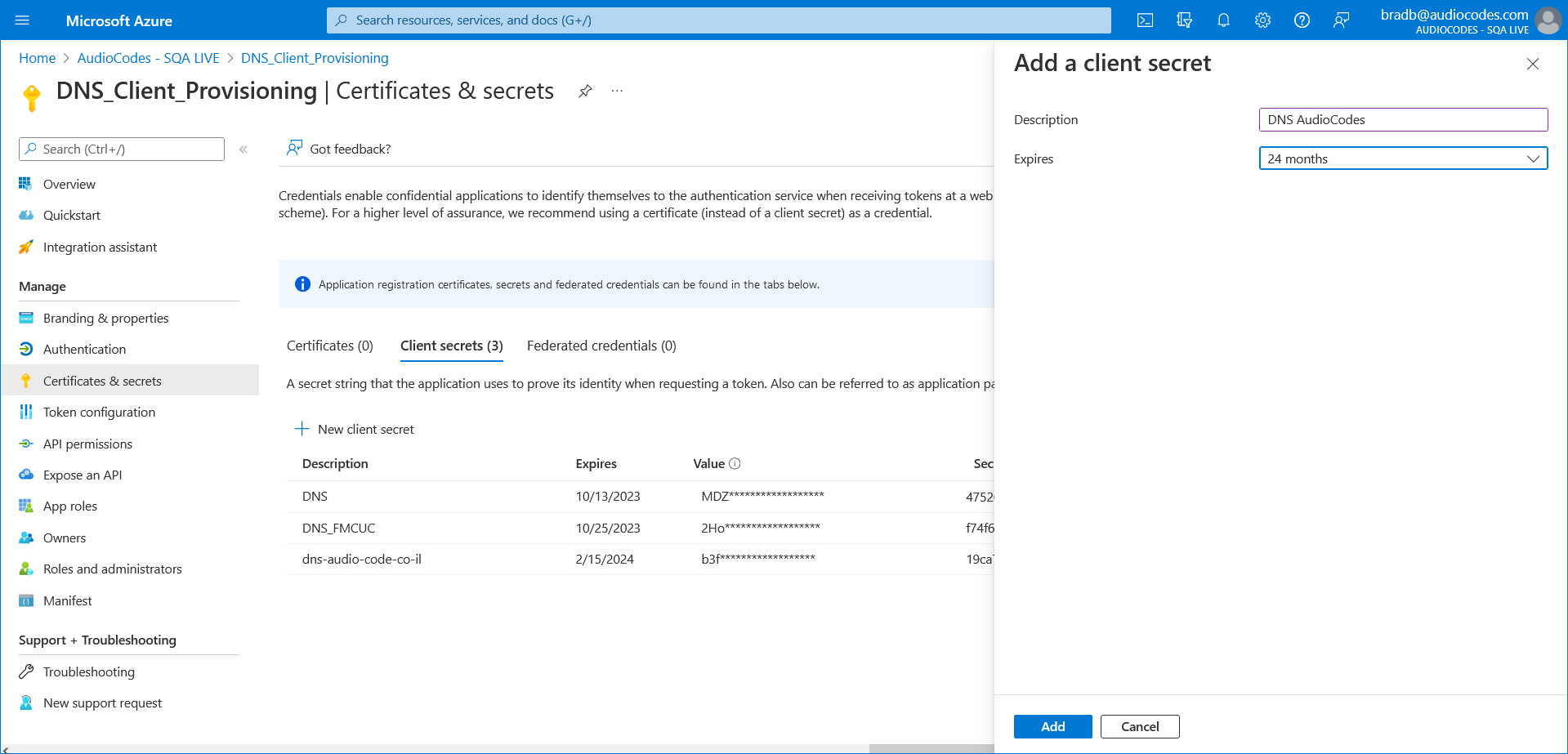
Task: Click the Add button to create the secret
Action: tap(1052, 726)
